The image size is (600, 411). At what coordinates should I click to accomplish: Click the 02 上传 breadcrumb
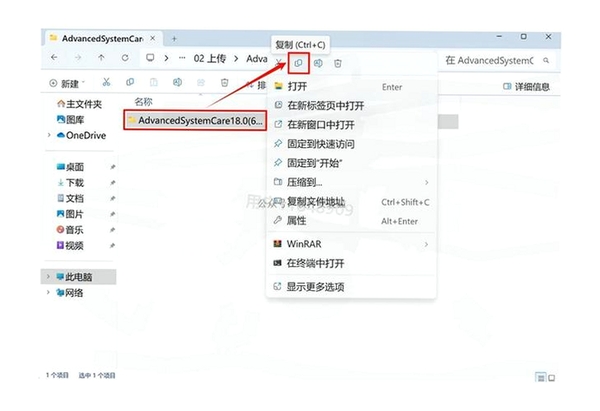(x=210, y=59)
